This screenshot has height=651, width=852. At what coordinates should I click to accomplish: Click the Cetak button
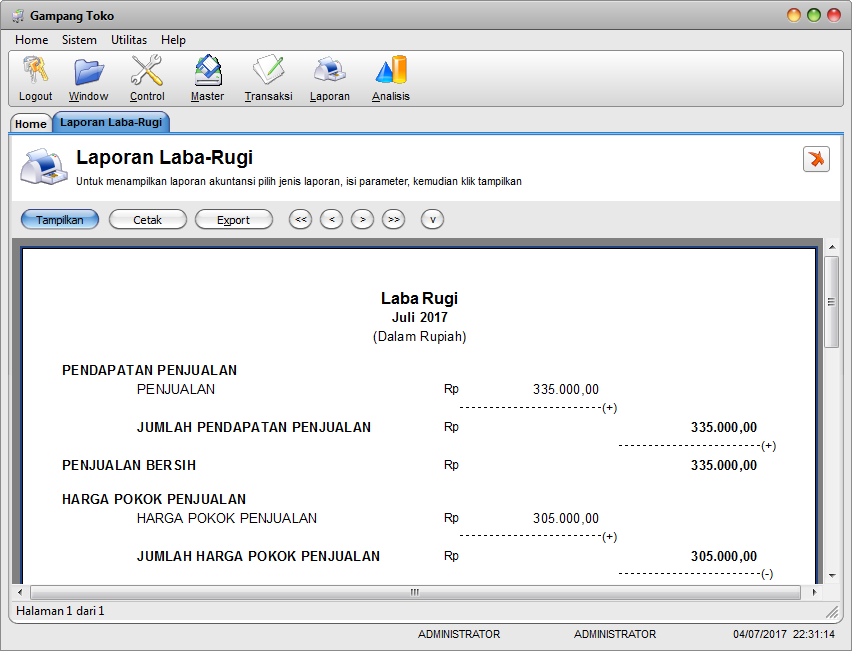pyautogui.click(x=148, y=220)
